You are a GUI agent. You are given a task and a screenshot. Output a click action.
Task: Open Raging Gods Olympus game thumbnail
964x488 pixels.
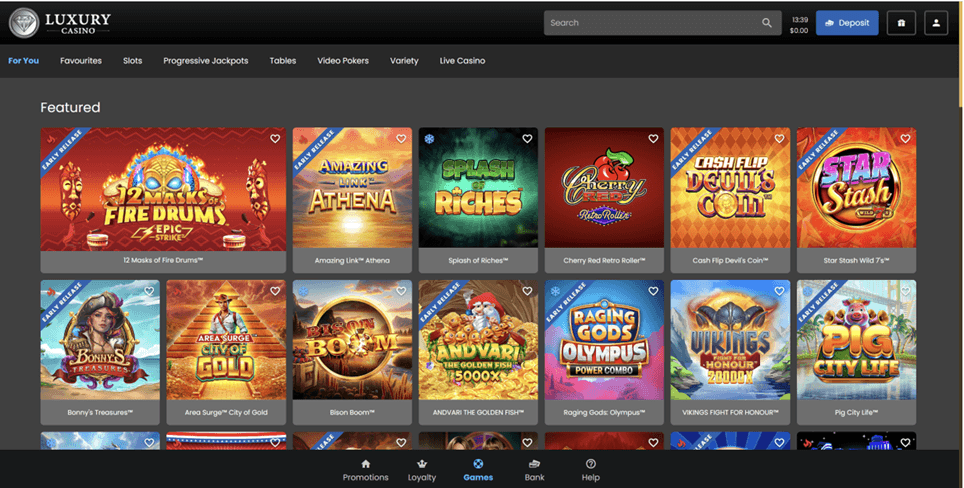(x=604, y=340)
